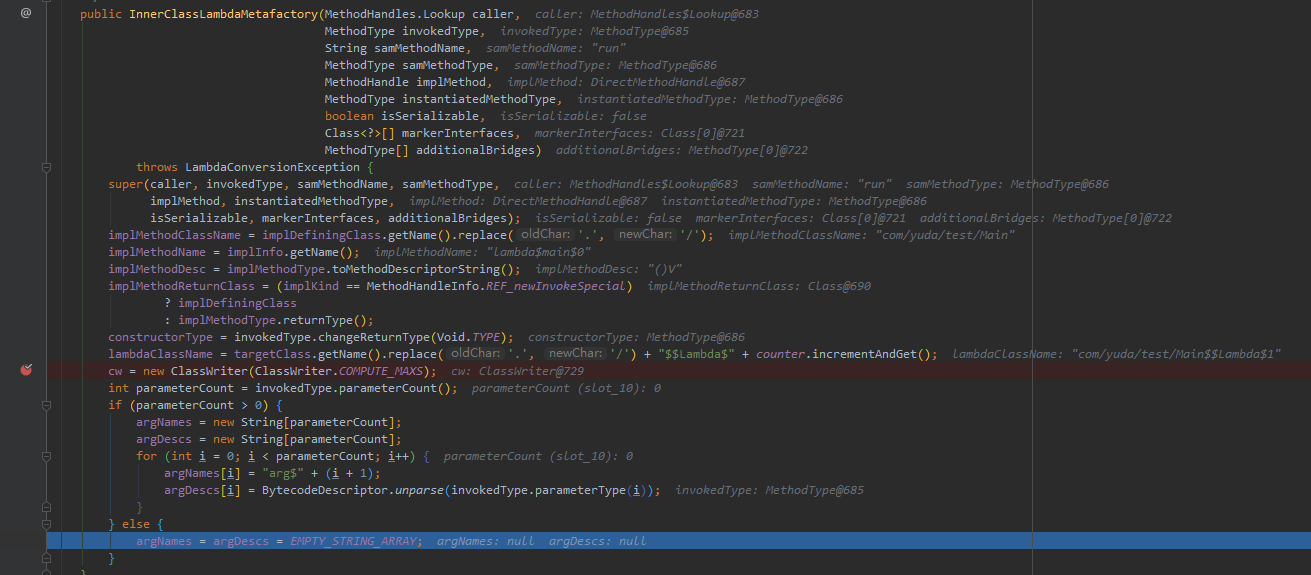Click changeReturnType(Void.TYPE) call
1311x575 pixels.
point(415,337)
